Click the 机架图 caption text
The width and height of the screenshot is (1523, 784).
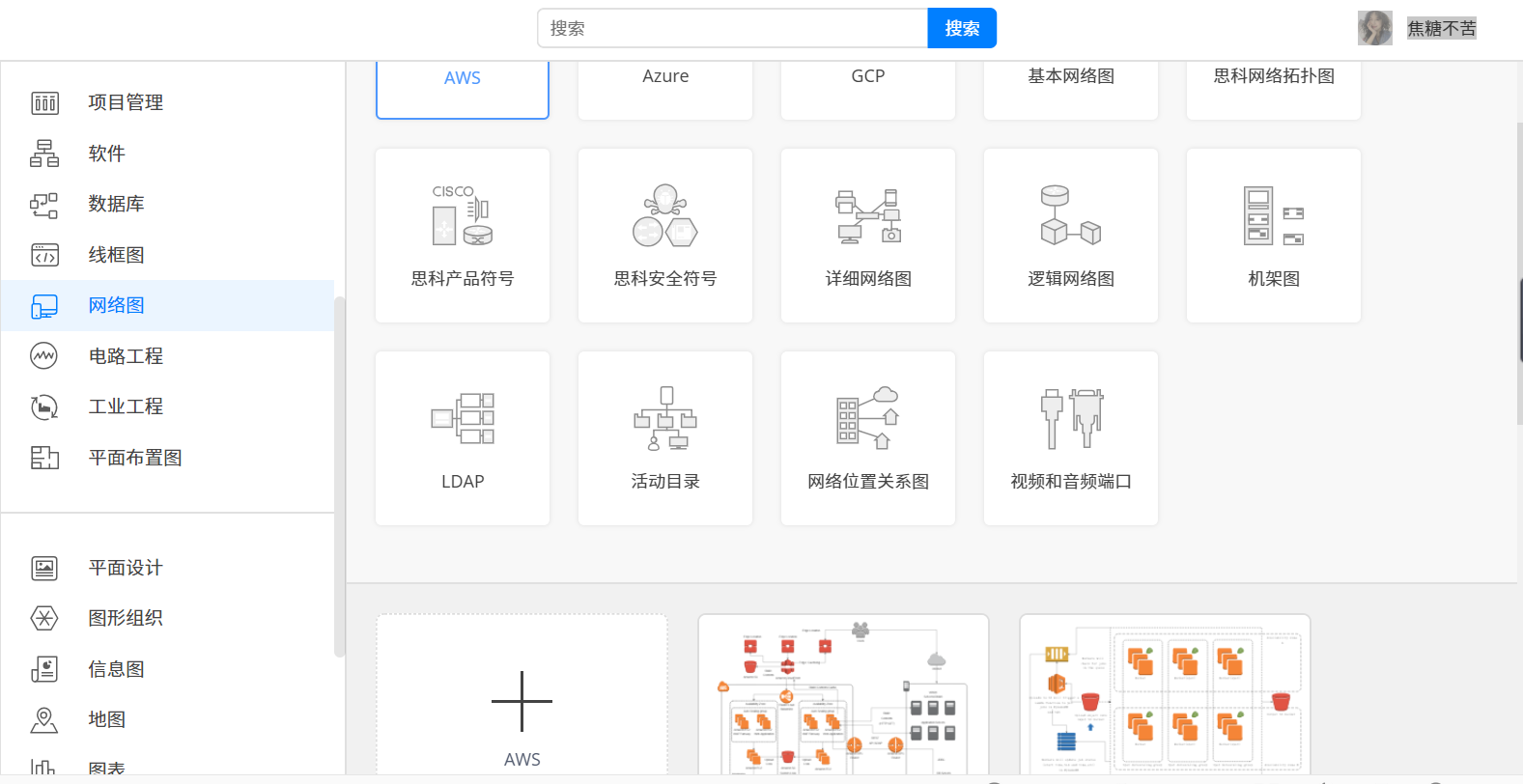(x=1274, y=279)
